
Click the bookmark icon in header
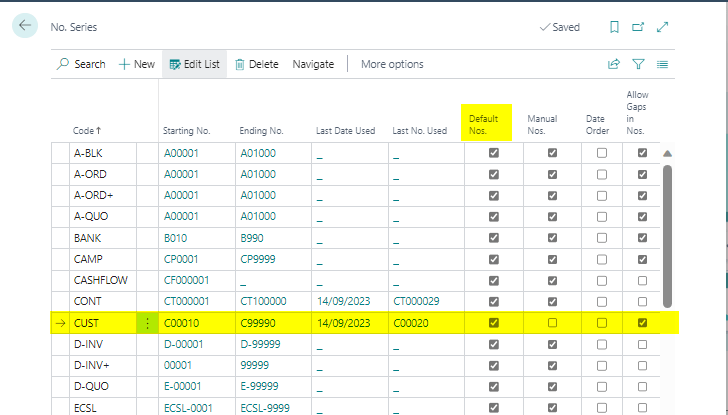pos(614,27)
